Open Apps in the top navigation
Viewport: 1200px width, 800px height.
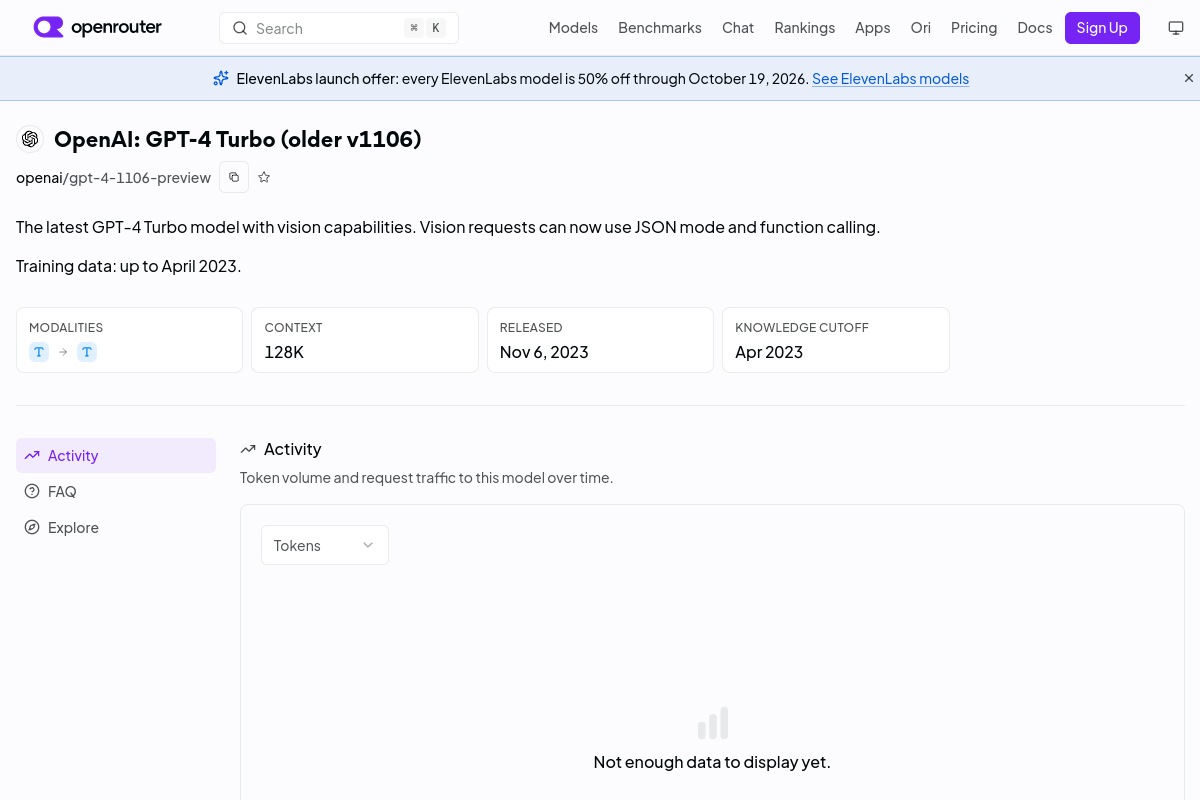(x=873, y=28)
